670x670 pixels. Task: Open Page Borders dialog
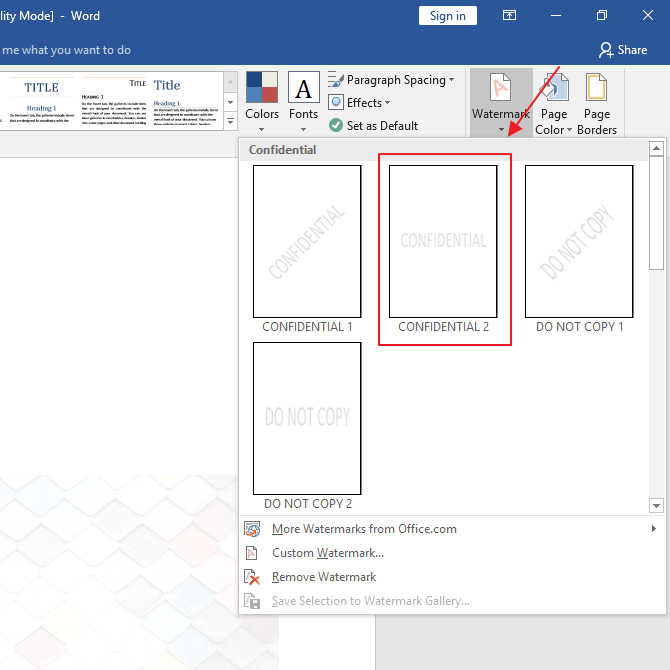[597, 103]
